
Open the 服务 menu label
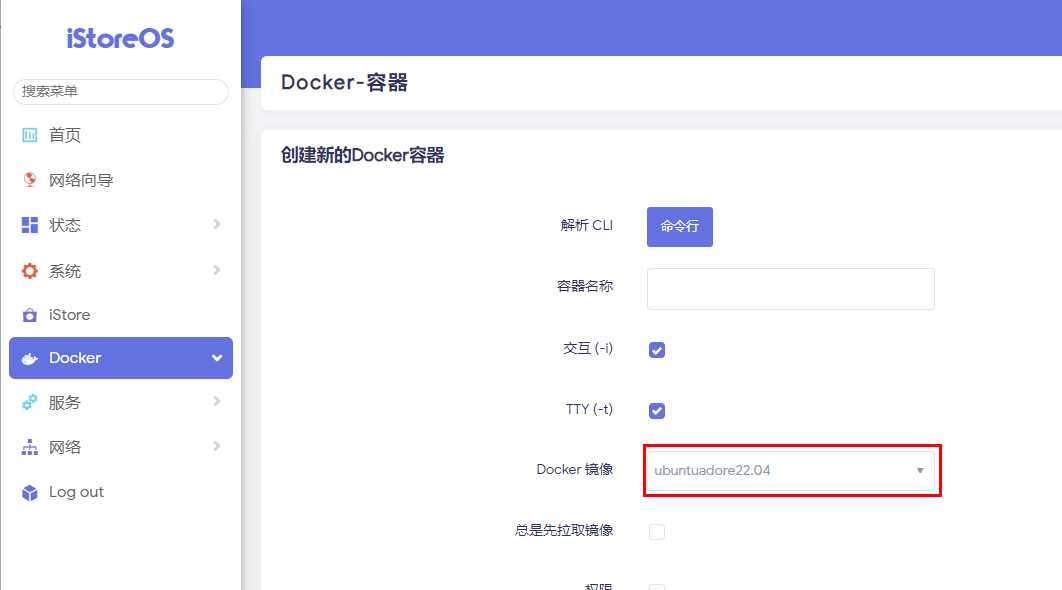65,402
